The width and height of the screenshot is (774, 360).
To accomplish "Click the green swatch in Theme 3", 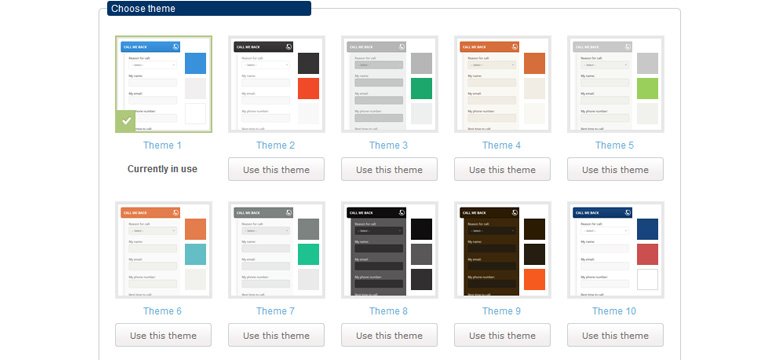I will [x=422, y=88].
